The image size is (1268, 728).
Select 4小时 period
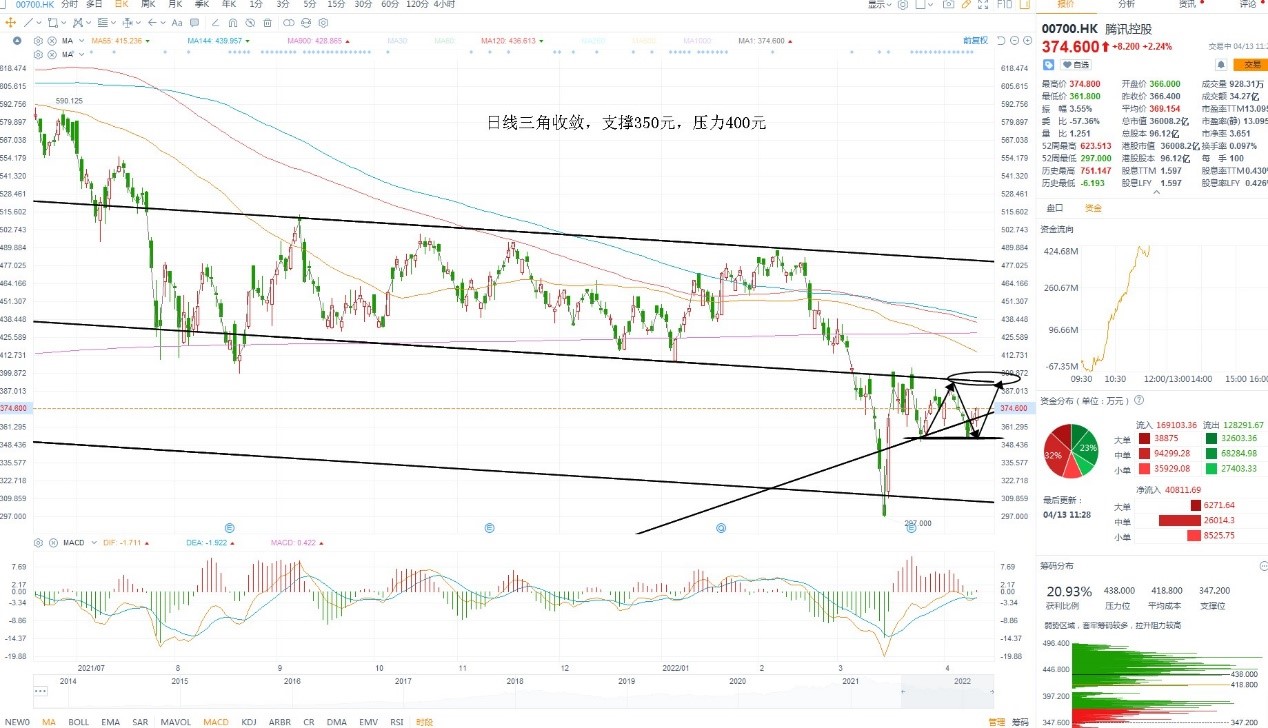446,4
